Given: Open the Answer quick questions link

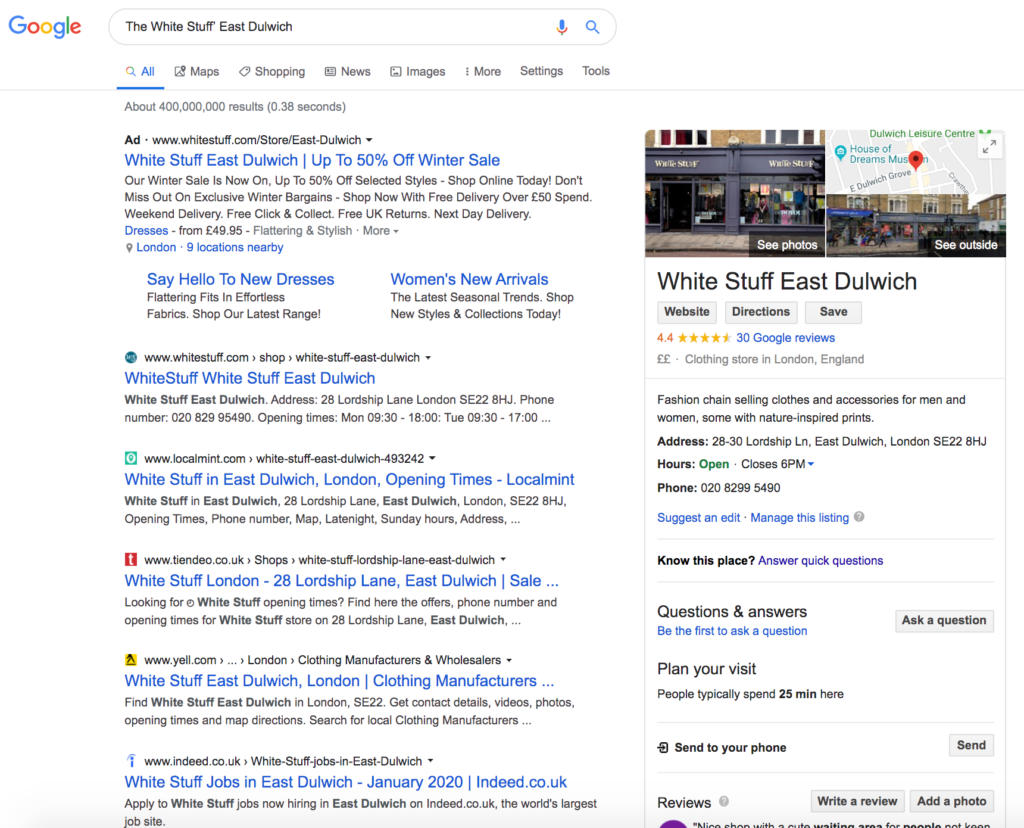Looking at the screenshot, I should (820, 560).
